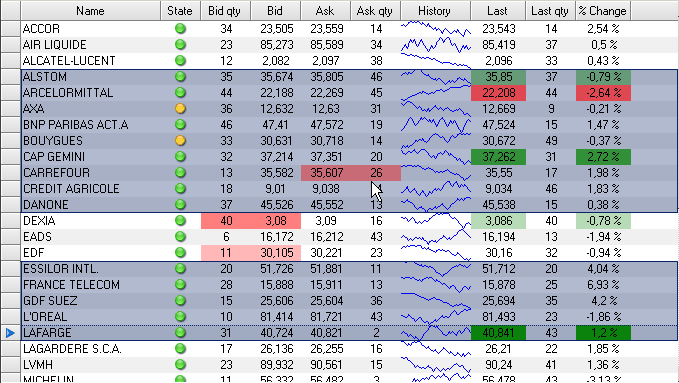Click the green state icon for ALSTOM

(180, 77)
